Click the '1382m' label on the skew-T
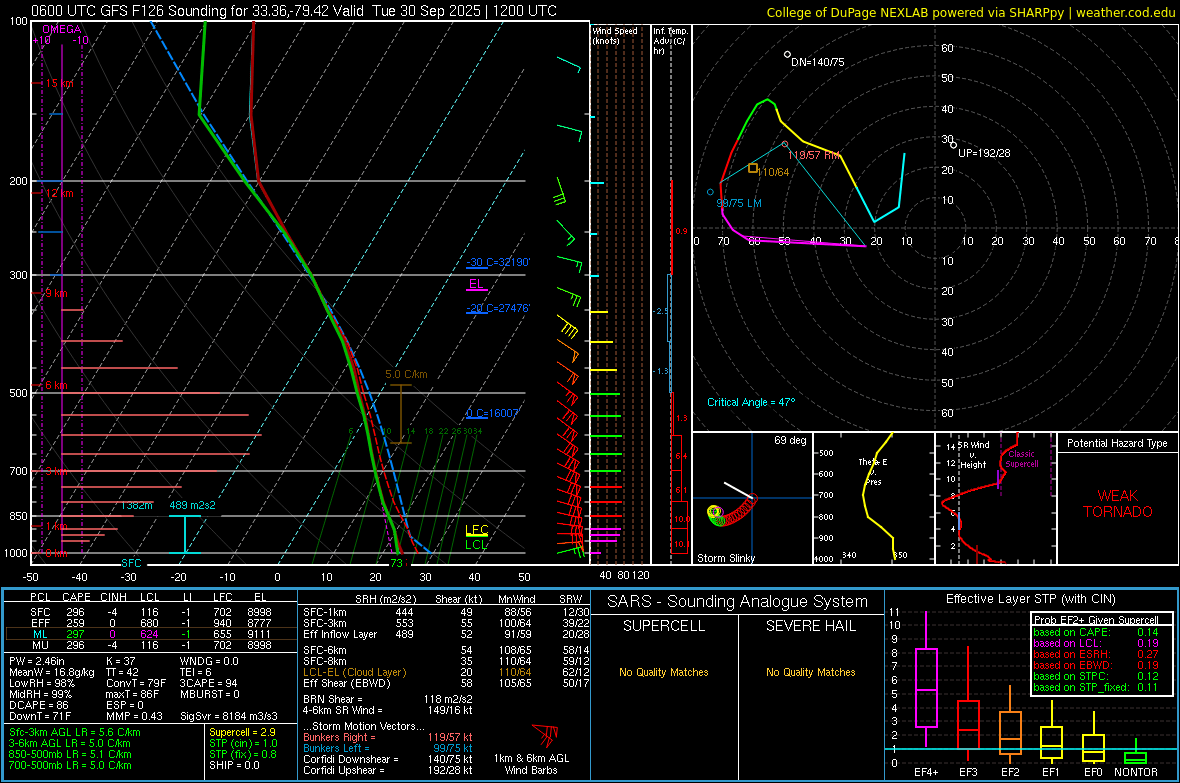This screenshot has width=1180, height=783. 137,505
